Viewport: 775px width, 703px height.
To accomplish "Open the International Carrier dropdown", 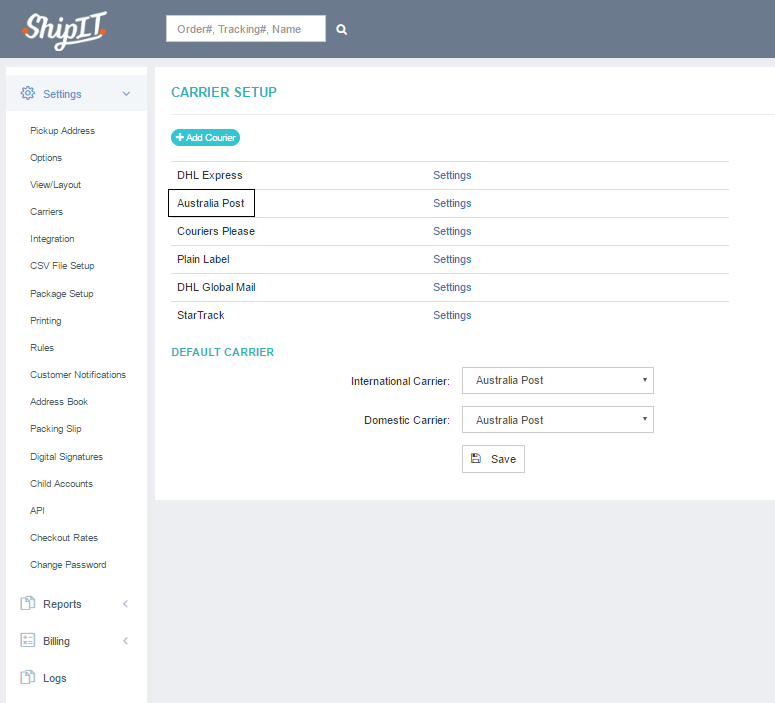I will coord(558,380).
